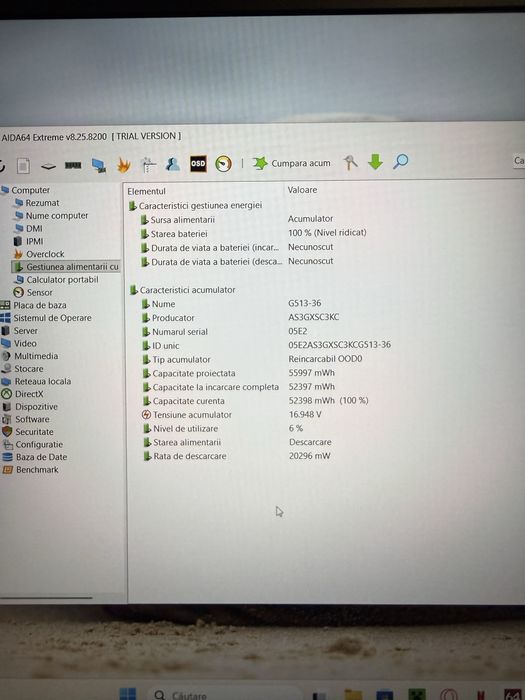Open Multimedia category in tree
Screen dimensions: 525x700
(x=30, y=356)
